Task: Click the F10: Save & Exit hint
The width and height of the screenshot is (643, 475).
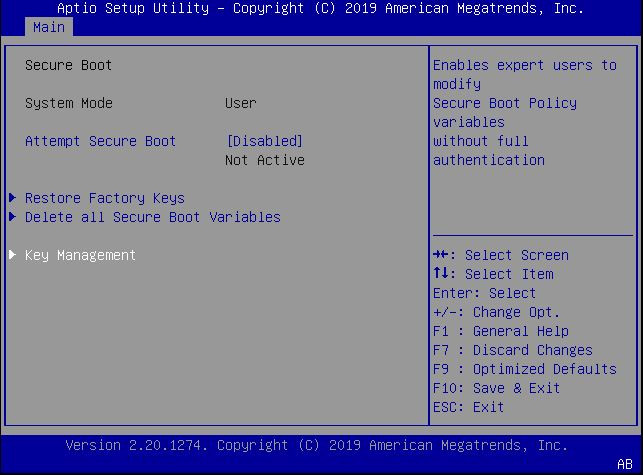Action: point(496,388)
